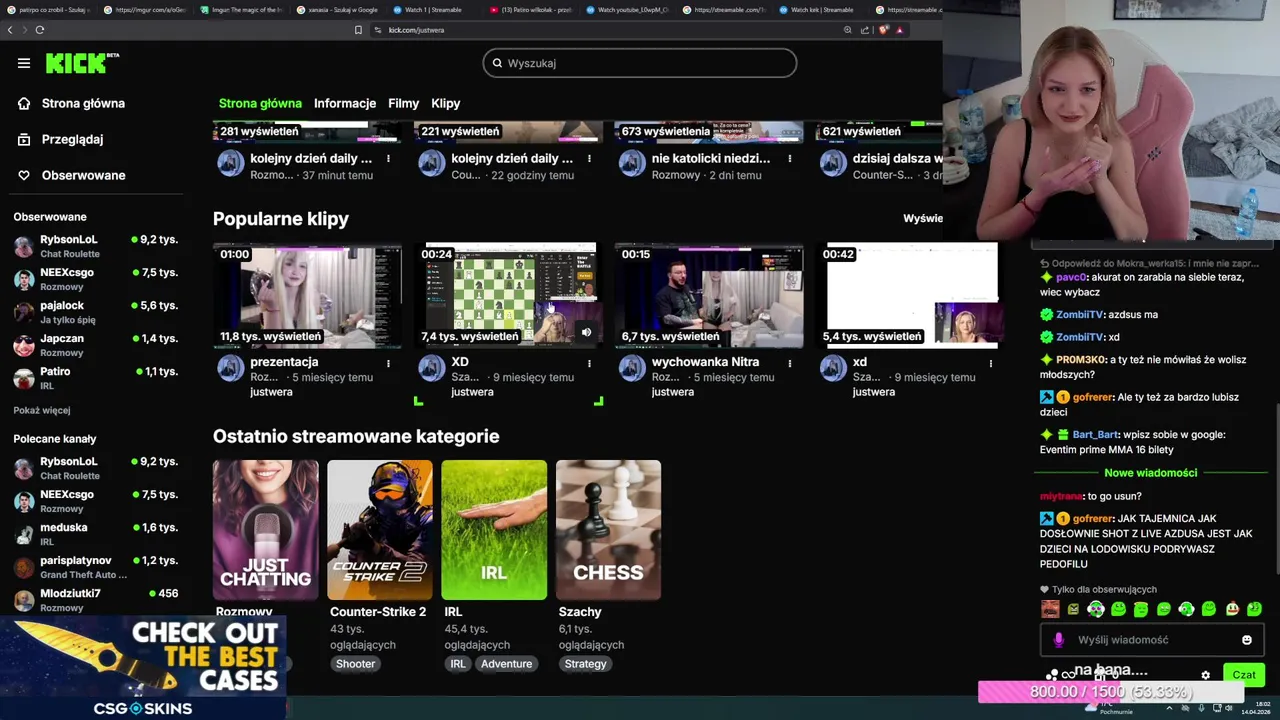Open options menu for the 37 minut temu video
1280x720 pixels.
388,158
